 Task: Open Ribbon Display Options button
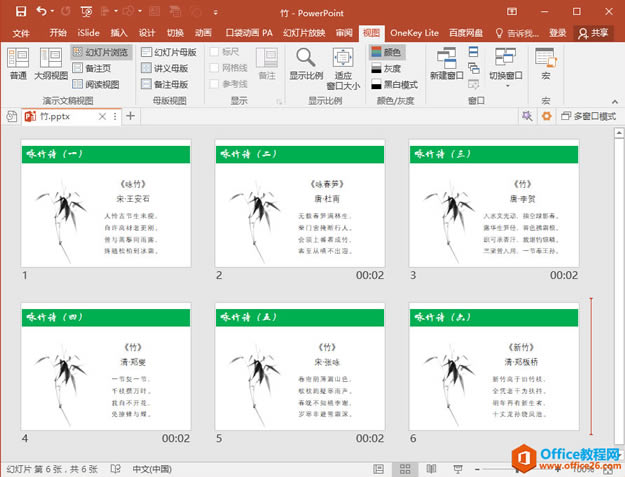(x=512, y=12)
